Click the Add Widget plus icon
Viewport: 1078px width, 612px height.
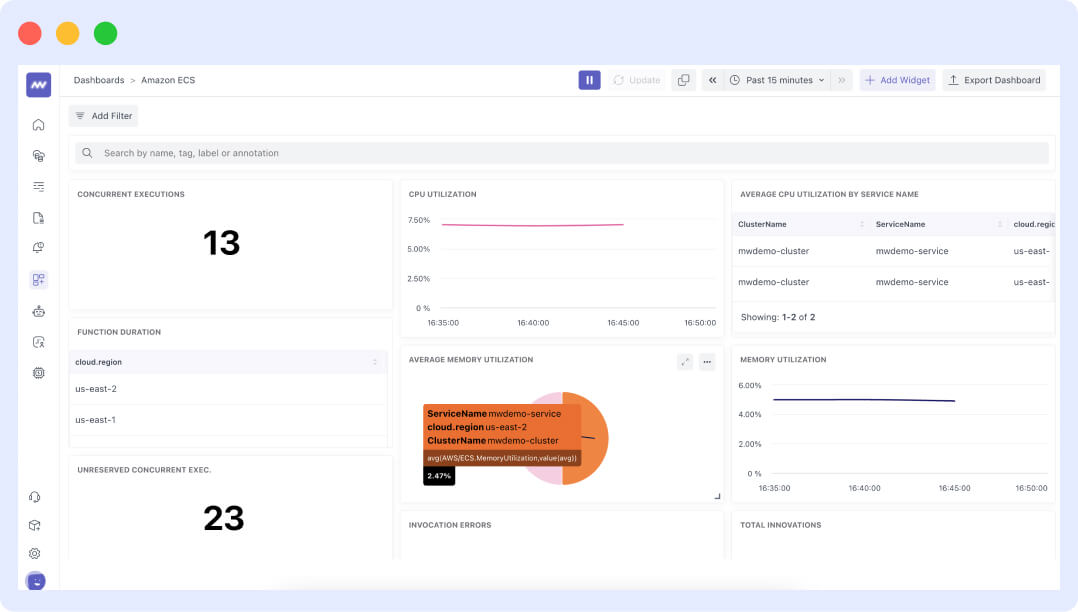pos(870,80)
